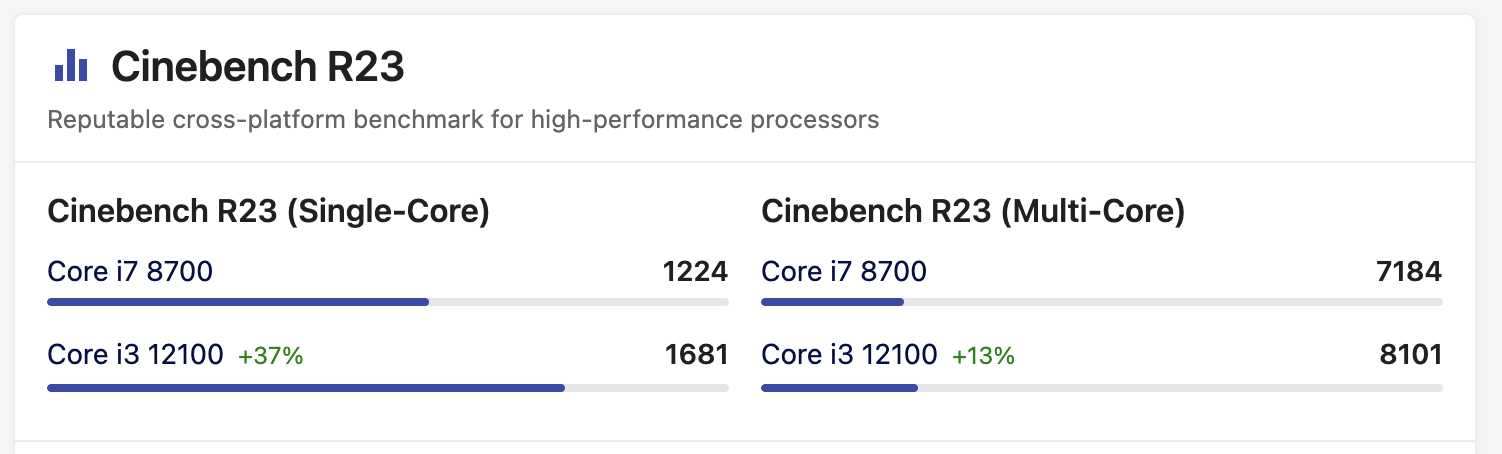
Task: Click the Core i3 12100 multi-core progress bar
Action: (x=1102, y=387)
